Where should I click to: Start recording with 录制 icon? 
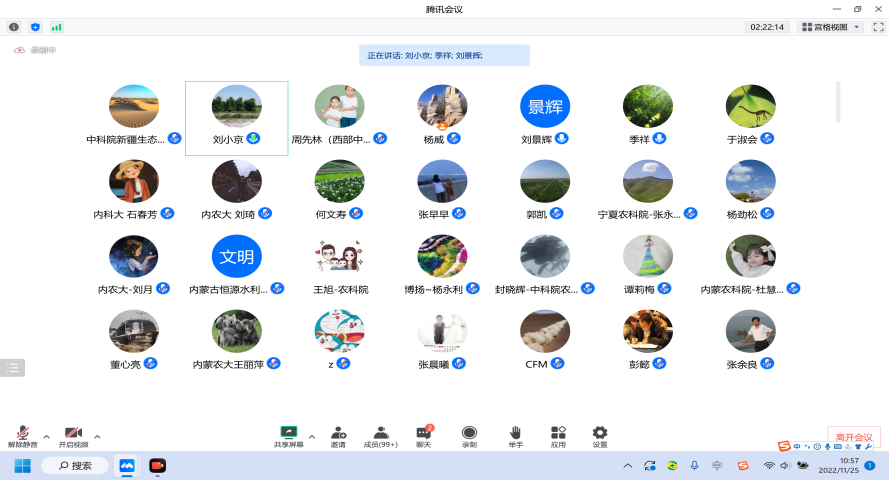tap(469, 436)
